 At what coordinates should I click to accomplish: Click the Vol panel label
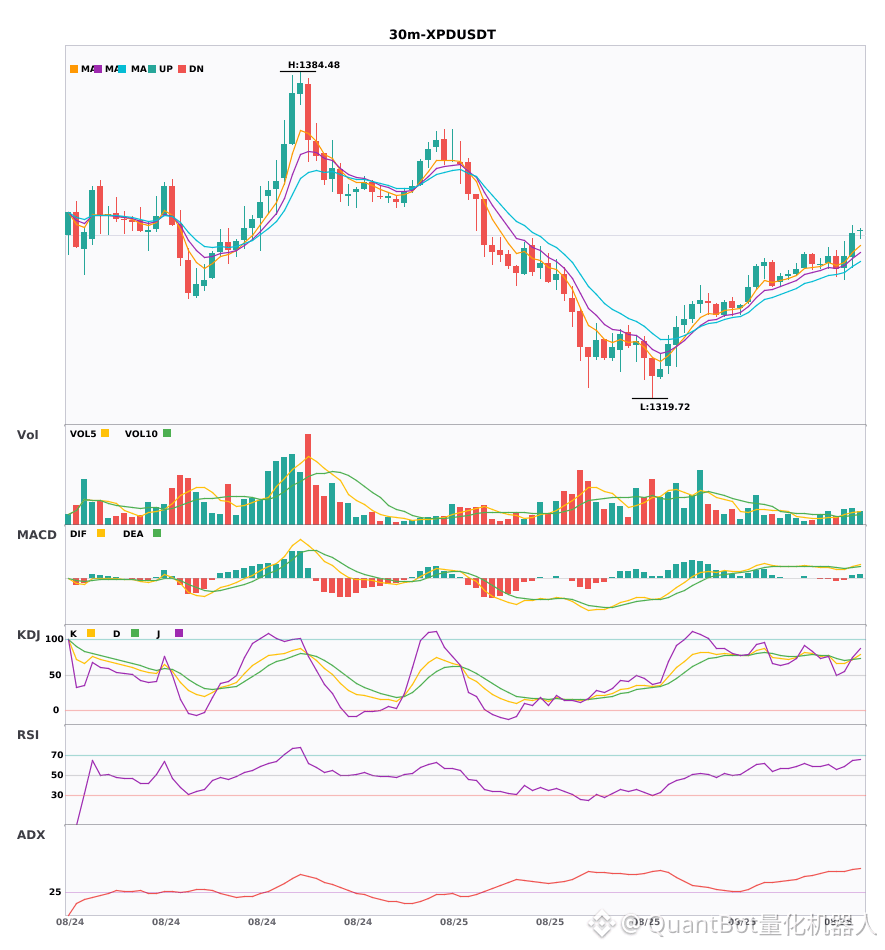coord(28,435)
